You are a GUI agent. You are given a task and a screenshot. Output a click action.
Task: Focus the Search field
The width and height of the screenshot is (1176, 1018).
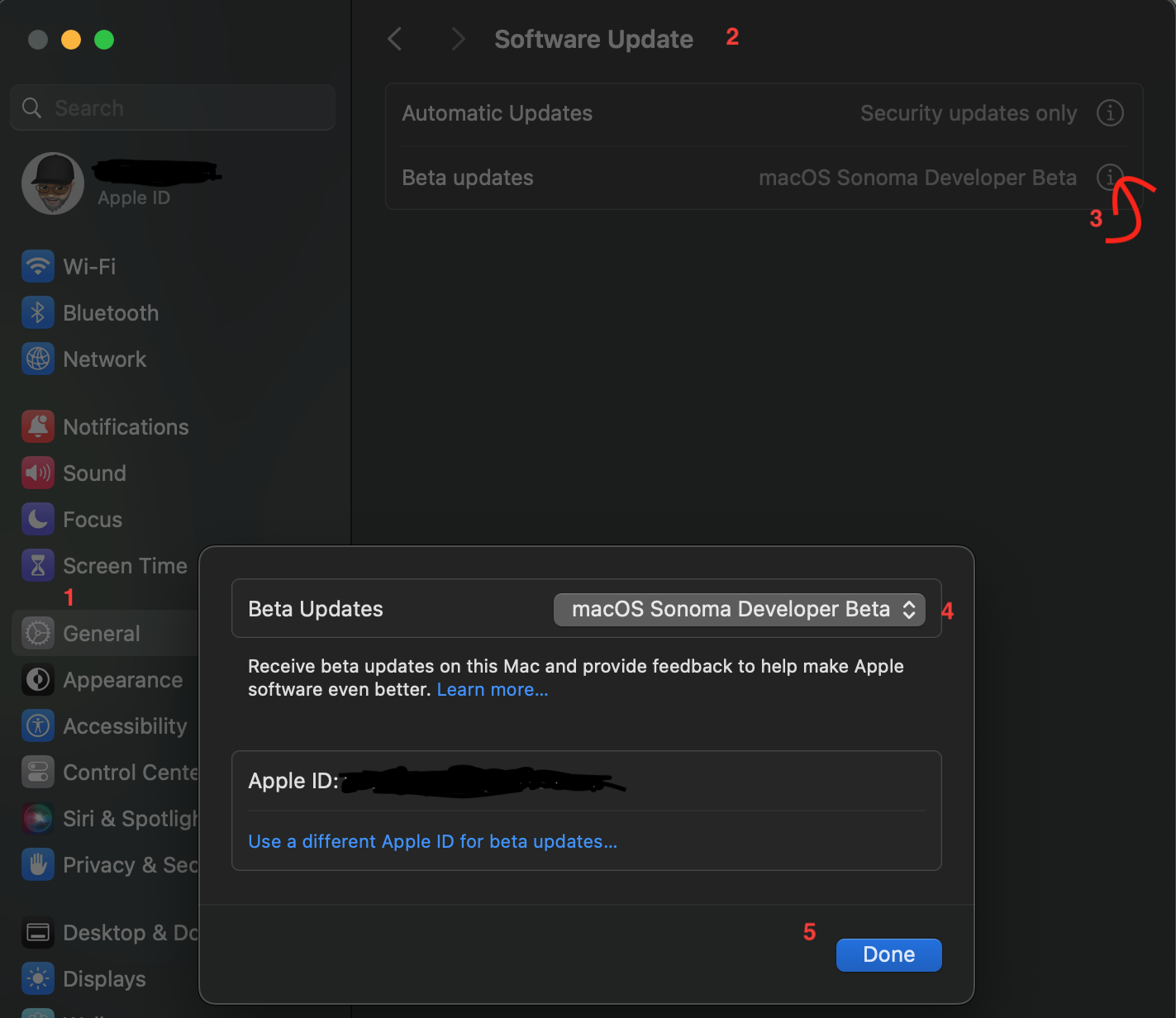point(173,107)
